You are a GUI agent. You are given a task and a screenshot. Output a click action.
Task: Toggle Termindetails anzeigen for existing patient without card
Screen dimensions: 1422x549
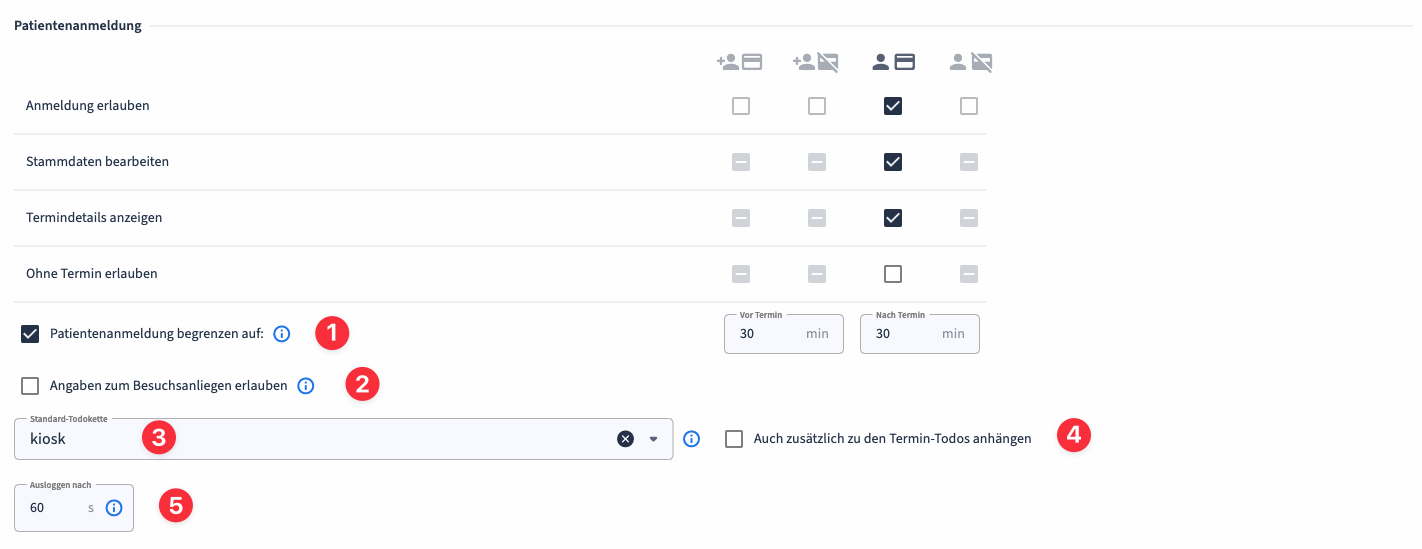(969, 218)
